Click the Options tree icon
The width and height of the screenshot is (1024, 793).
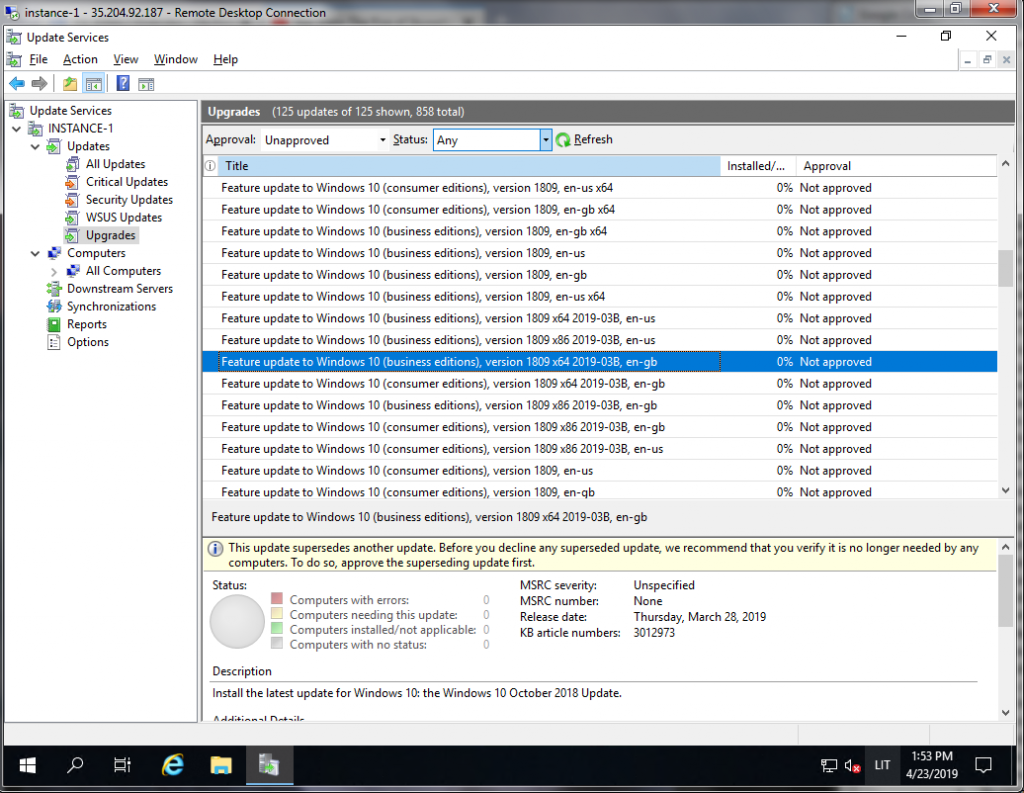pos(54,342)
